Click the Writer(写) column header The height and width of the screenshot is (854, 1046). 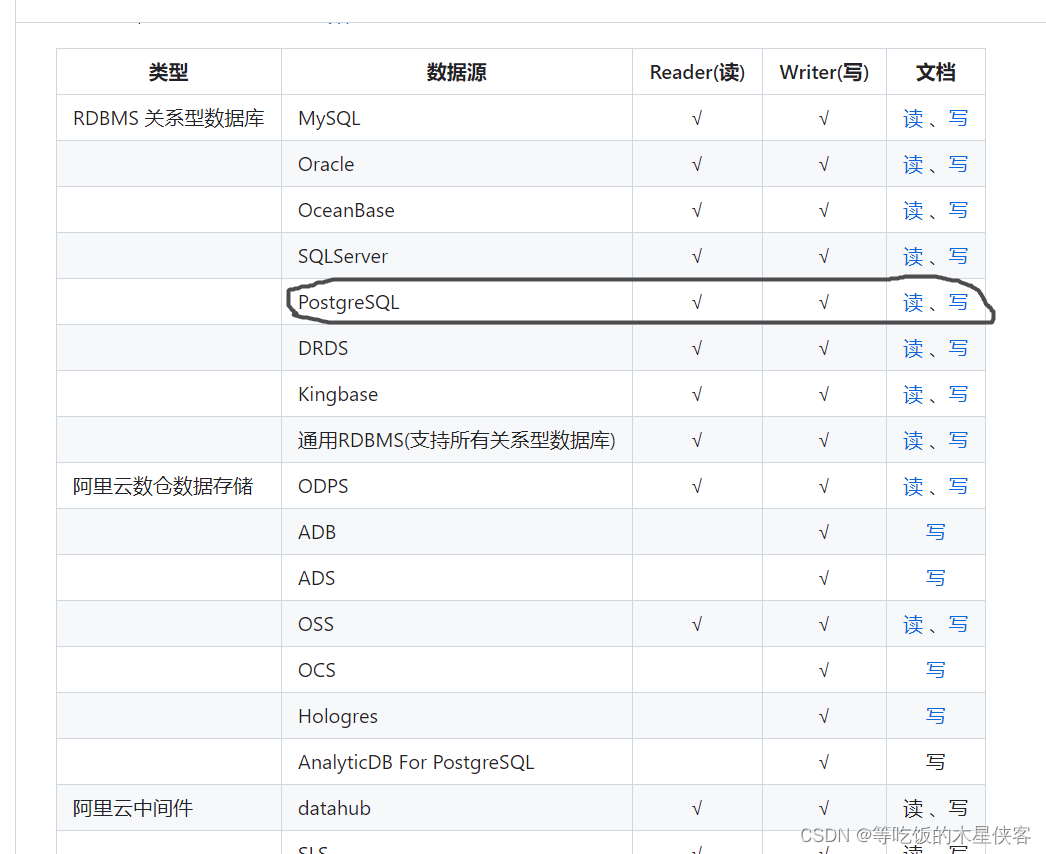pyautogui.click(x=825, y=71)
